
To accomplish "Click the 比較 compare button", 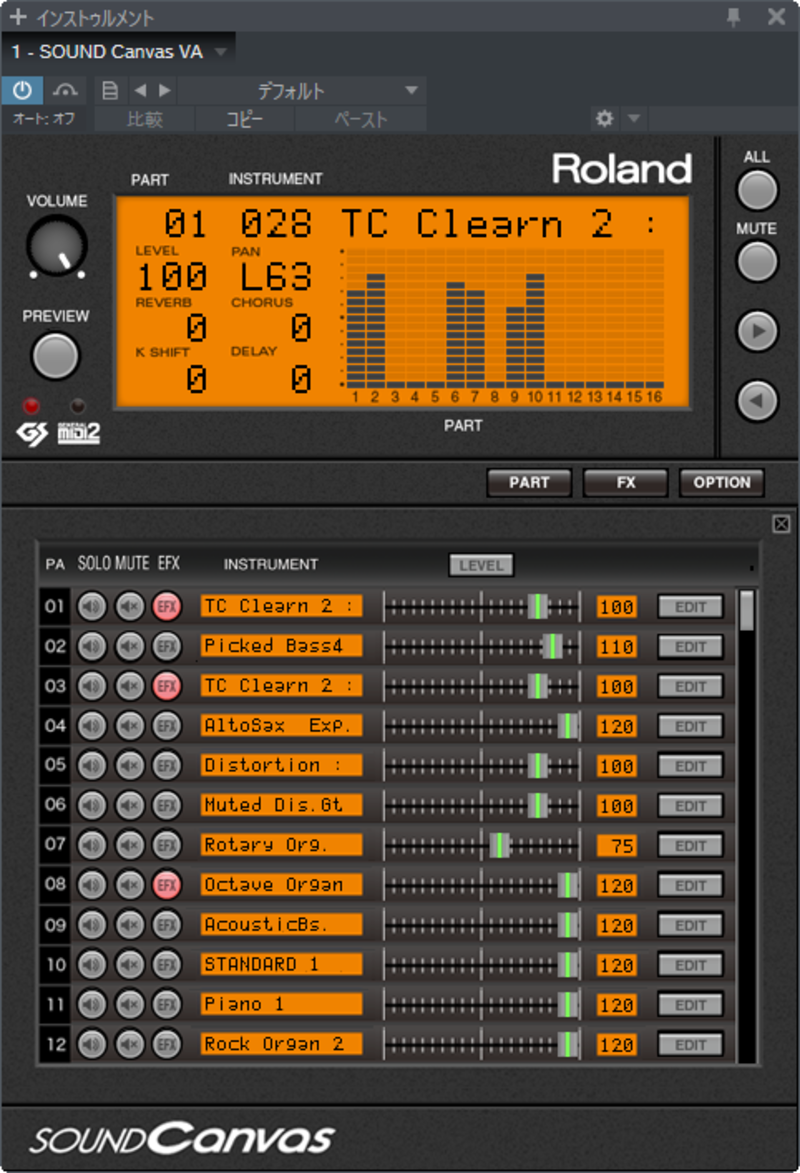I will [x=144, y=119].
